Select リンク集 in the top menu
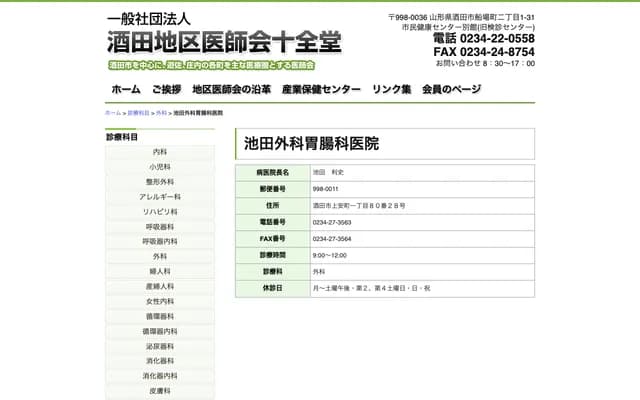 (391, 89)
